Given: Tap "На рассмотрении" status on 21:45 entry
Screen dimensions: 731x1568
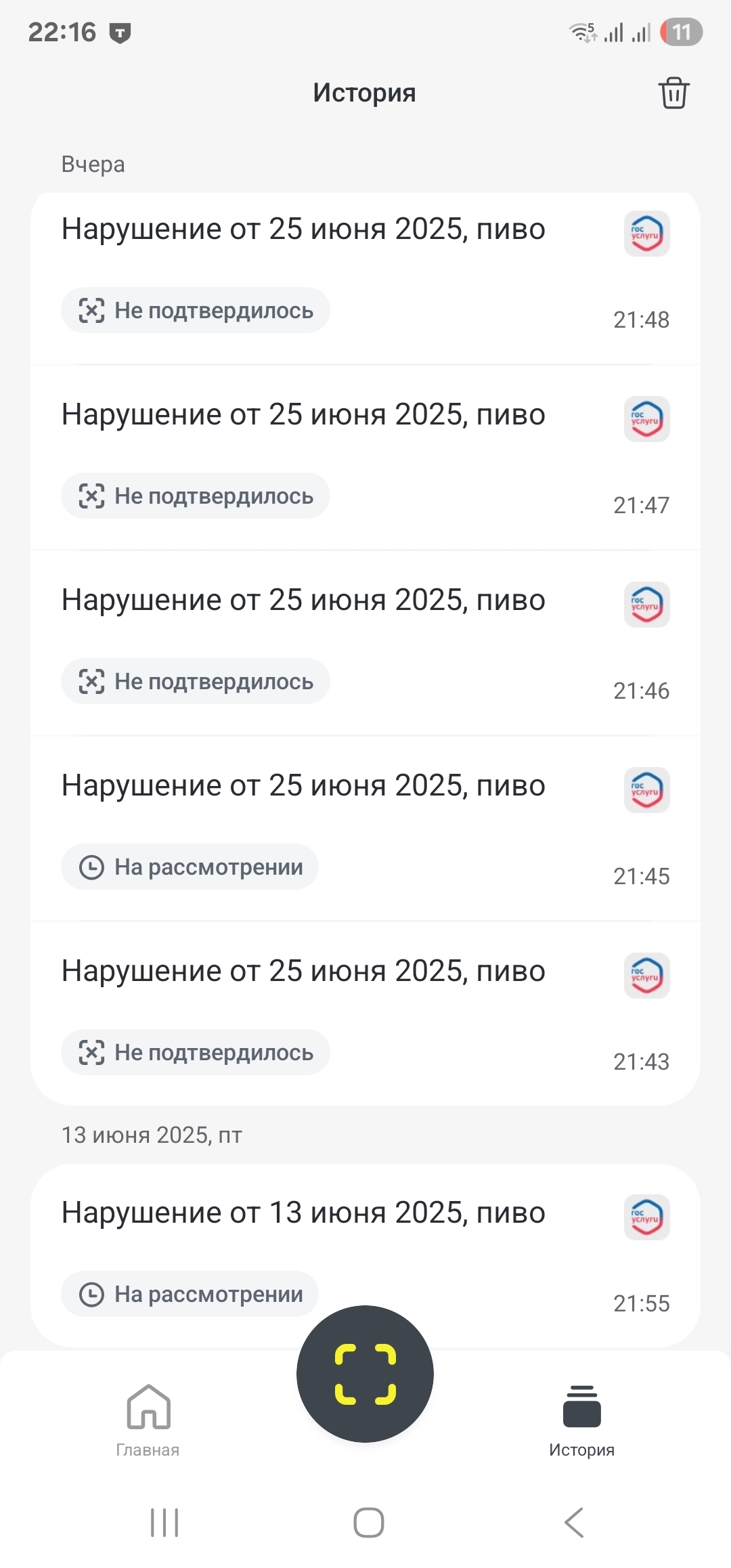Looking at the screenshot, I should click(x=190, y=867).
